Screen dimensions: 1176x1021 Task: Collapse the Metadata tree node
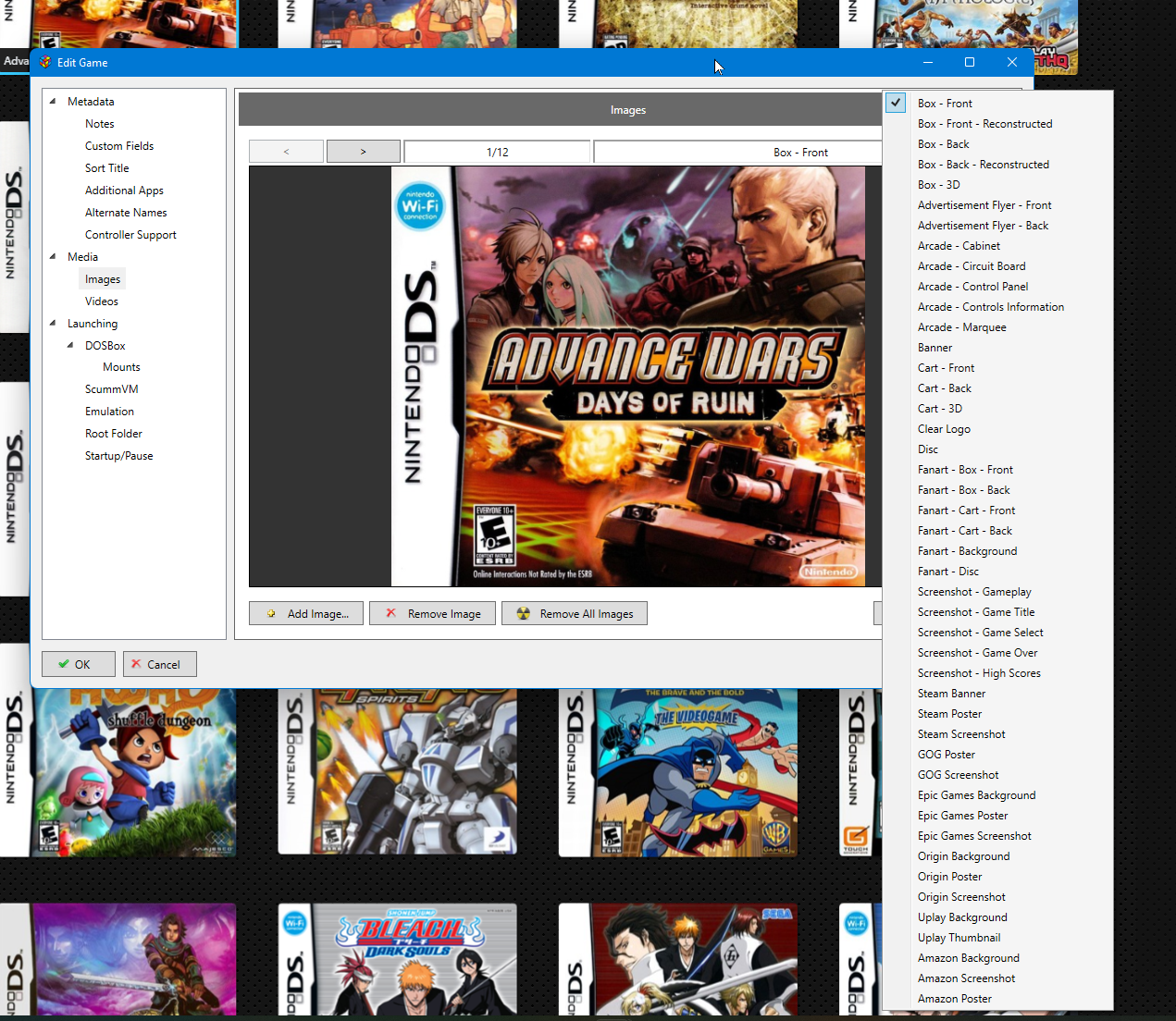53,102
